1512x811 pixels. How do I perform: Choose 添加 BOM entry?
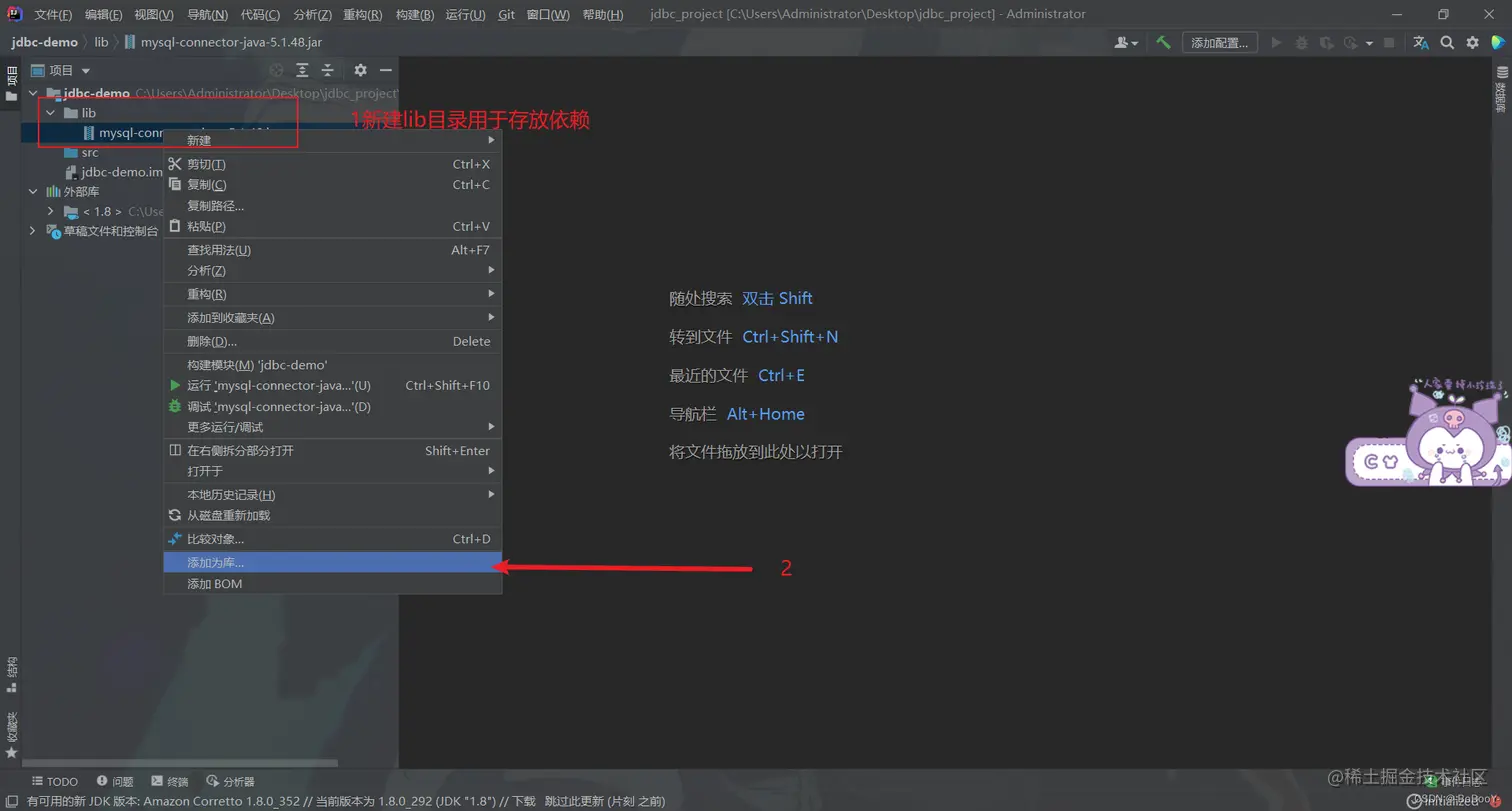click(332, 583)
